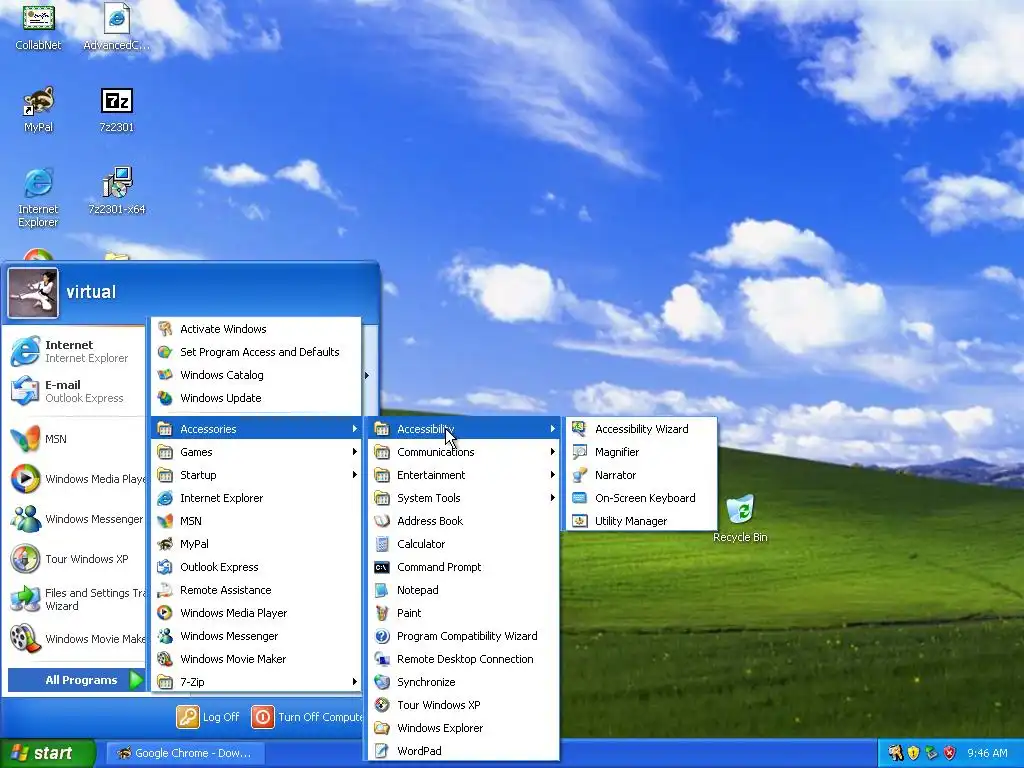The height and width of the screenshot is (768, 1024).
Task: Expand the Accessibility submenu
Action: [464, 429]
